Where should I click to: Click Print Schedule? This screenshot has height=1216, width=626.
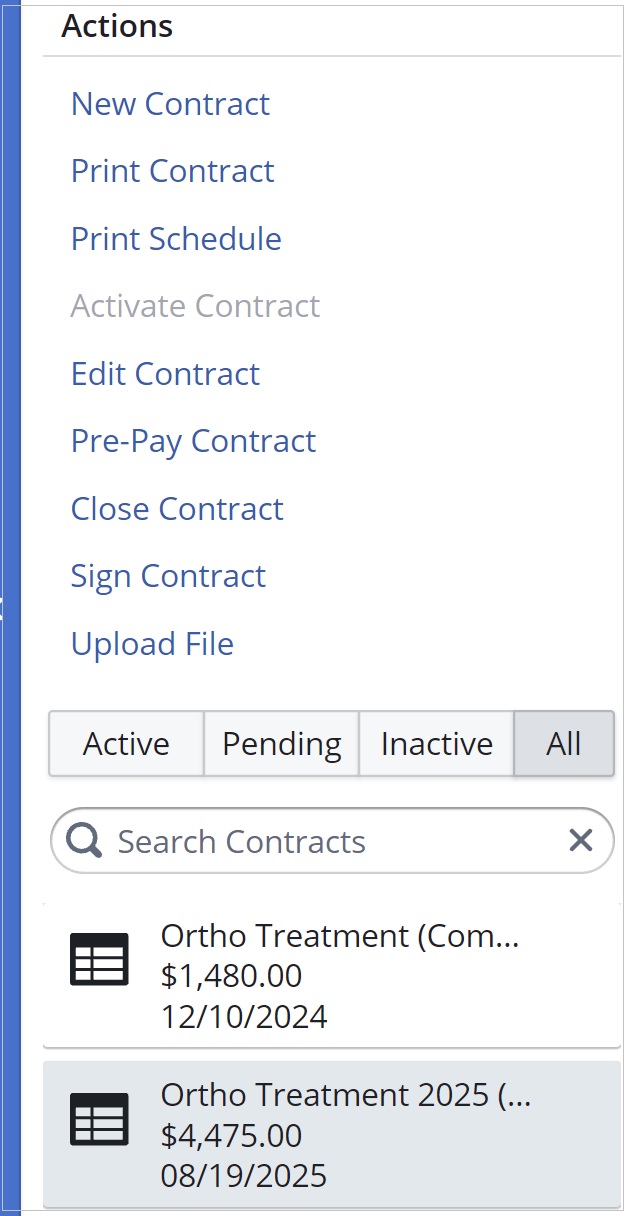tap(176, 239)
